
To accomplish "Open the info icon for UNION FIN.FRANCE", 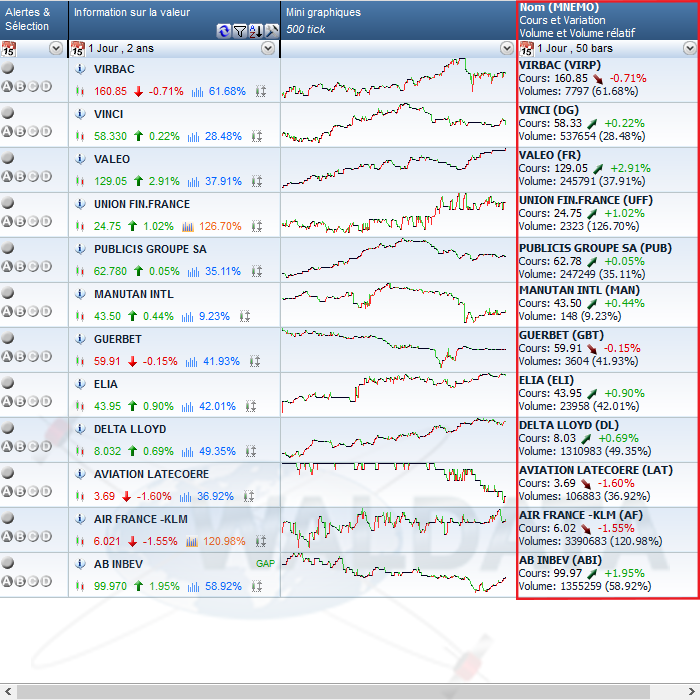I will coord(80,204).
